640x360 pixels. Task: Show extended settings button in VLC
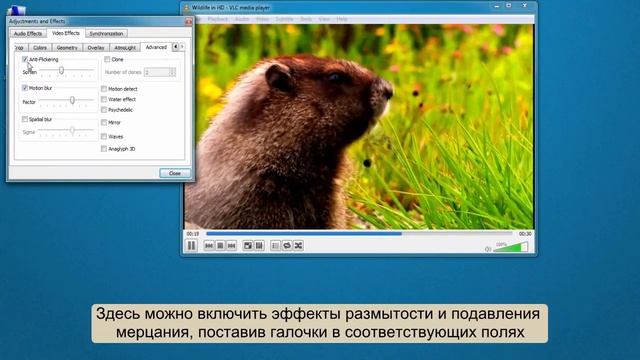click(259, 246)
